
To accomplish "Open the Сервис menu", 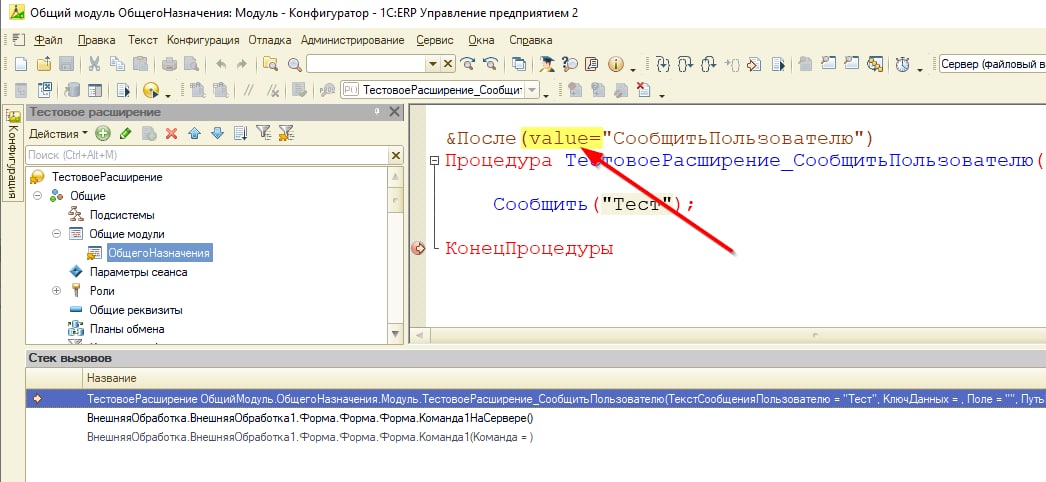I will pyautogui.click(x=435, y=40).
